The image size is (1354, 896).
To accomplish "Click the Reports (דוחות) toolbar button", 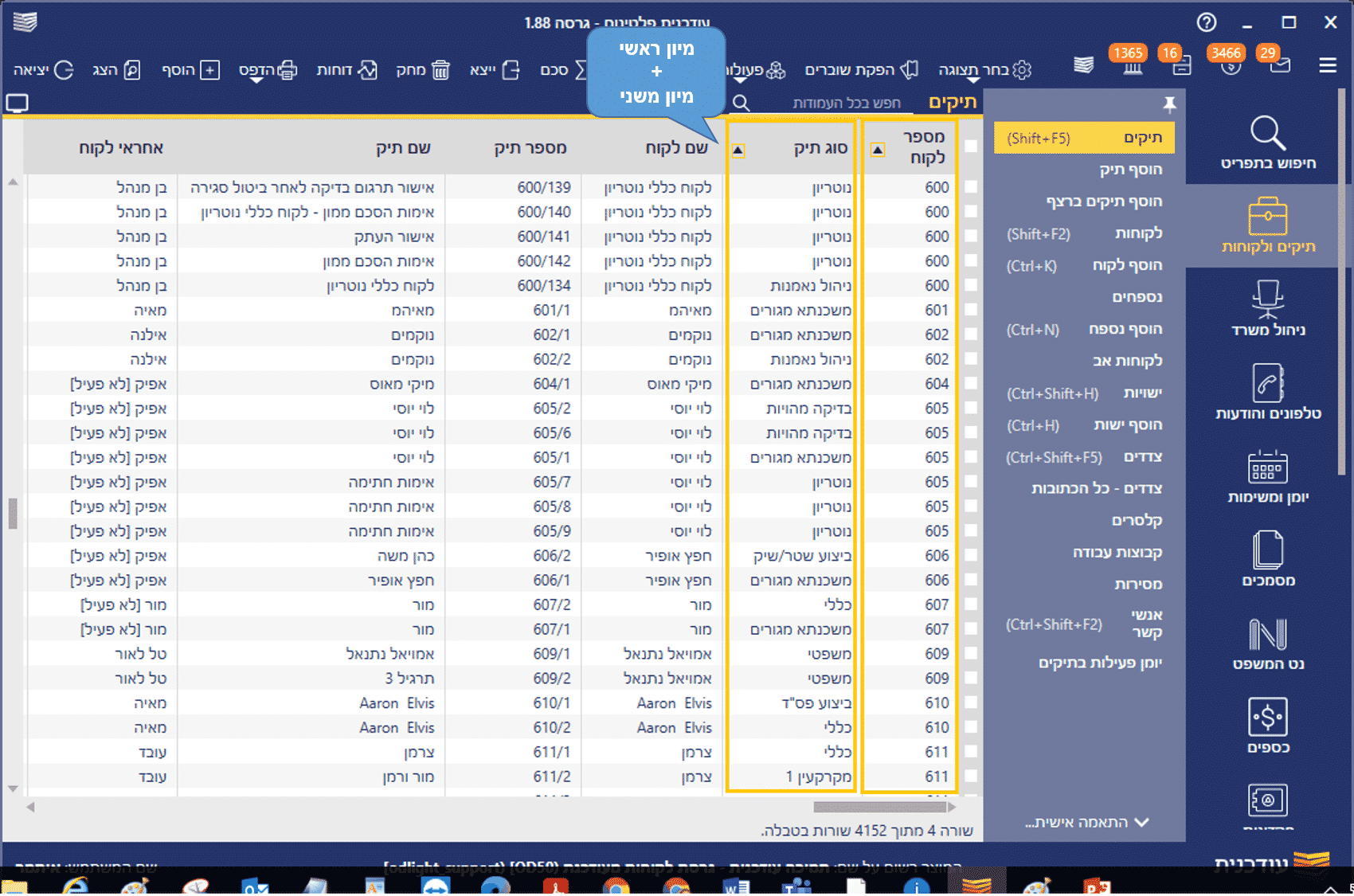I will [x=346, y=70].
